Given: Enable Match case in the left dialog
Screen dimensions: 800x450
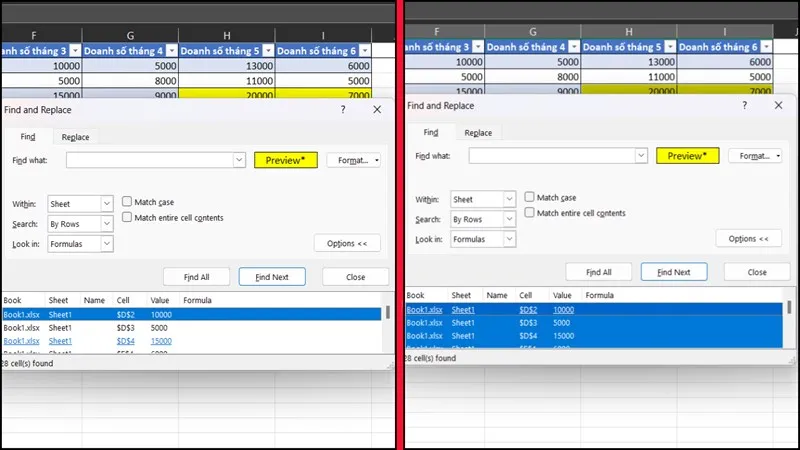Looking at the screenshot, I should [127, 202].
